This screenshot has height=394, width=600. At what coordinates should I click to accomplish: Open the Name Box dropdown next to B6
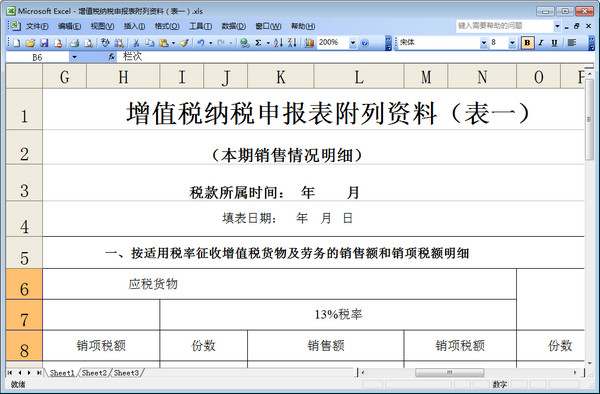click(74, 57)
